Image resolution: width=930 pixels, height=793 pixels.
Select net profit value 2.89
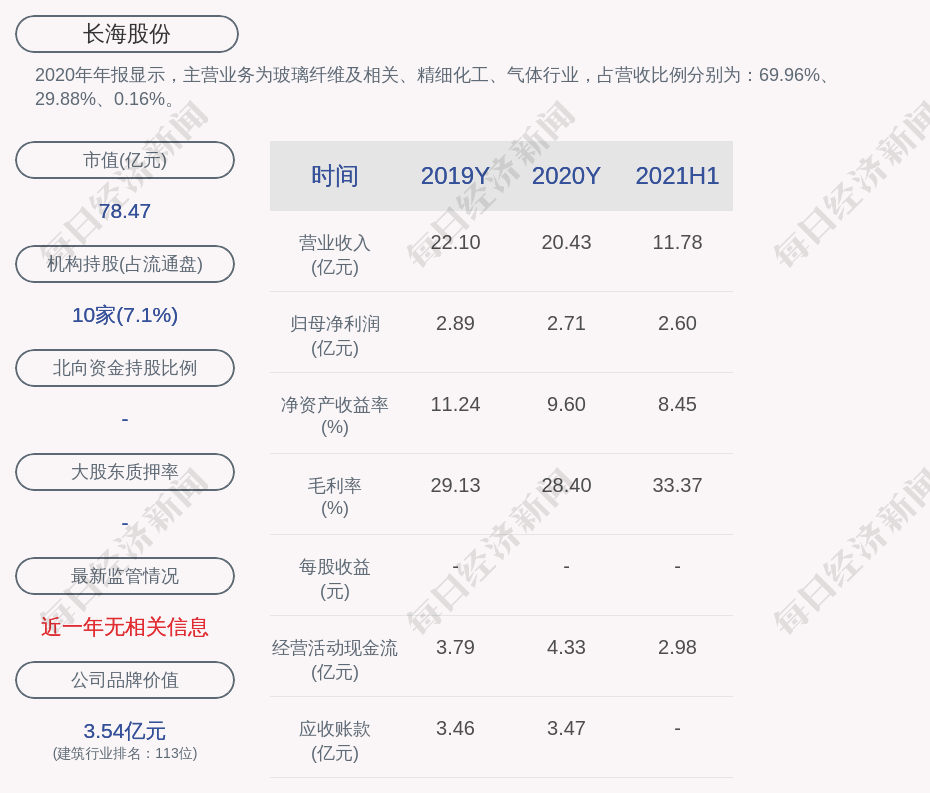click(455, 323)
